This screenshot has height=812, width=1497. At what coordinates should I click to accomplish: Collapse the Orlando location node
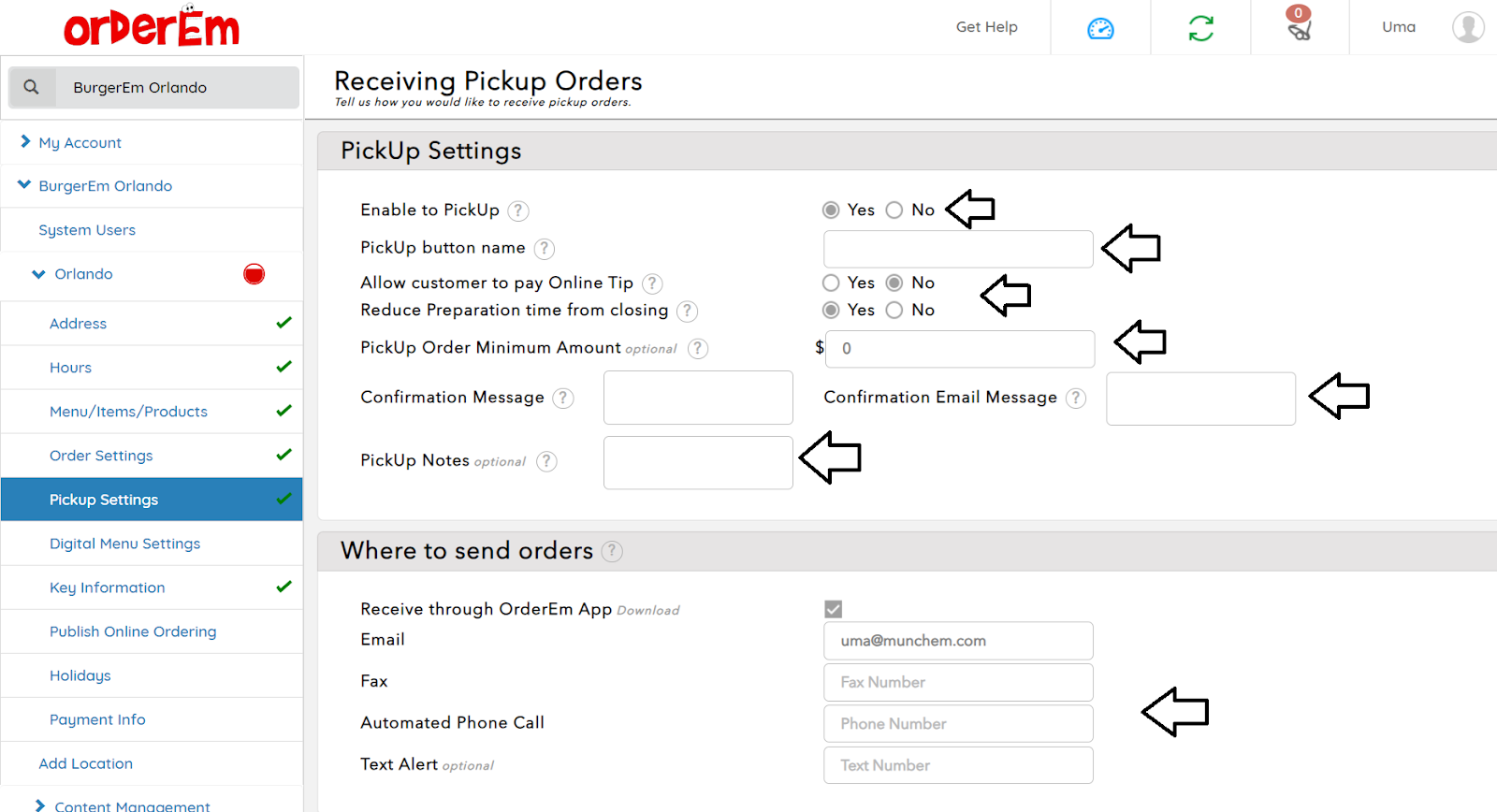pos(39,274)
